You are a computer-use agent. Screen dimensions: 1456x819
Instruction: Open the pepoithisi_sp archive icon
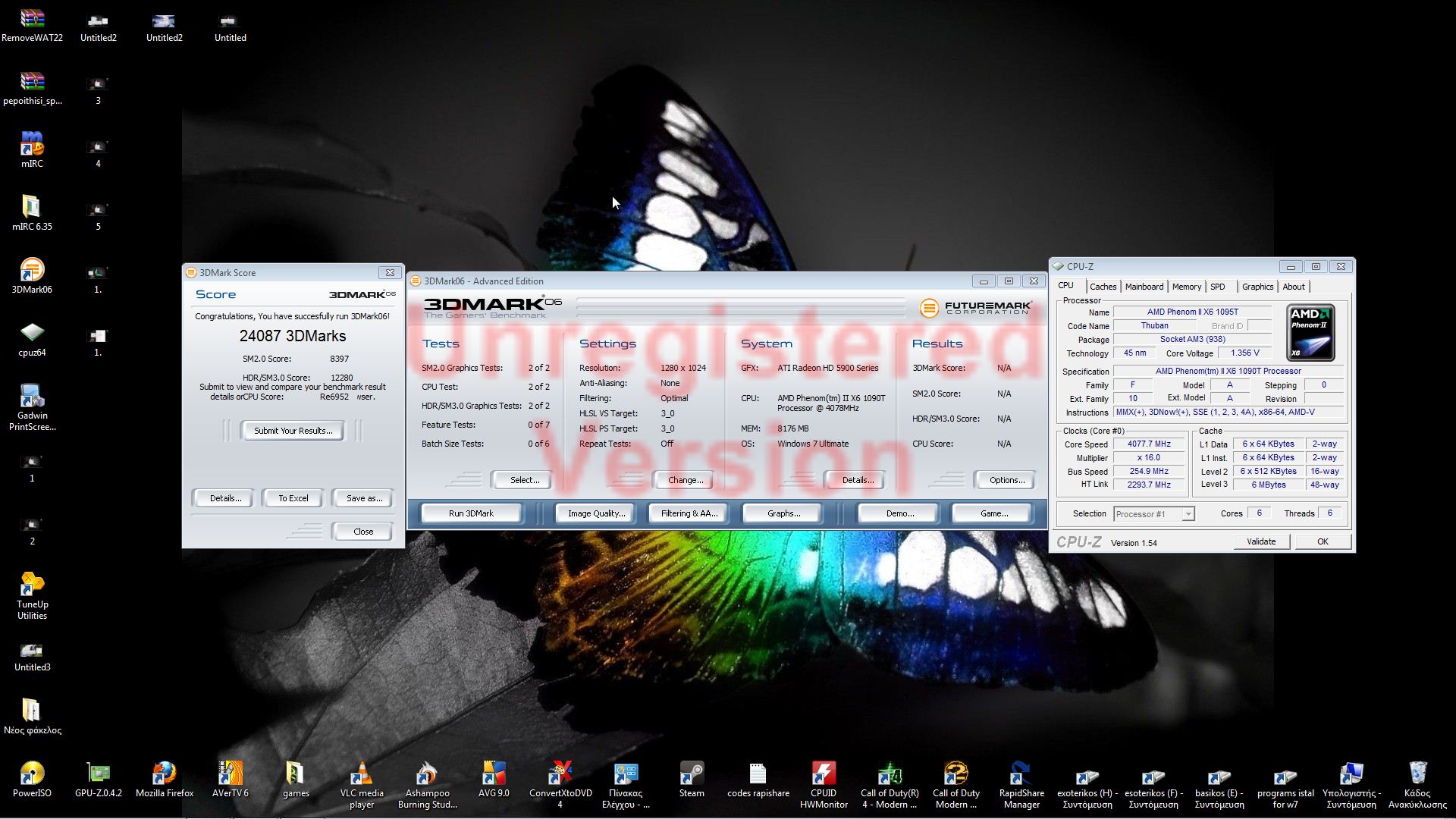(32, 88)
